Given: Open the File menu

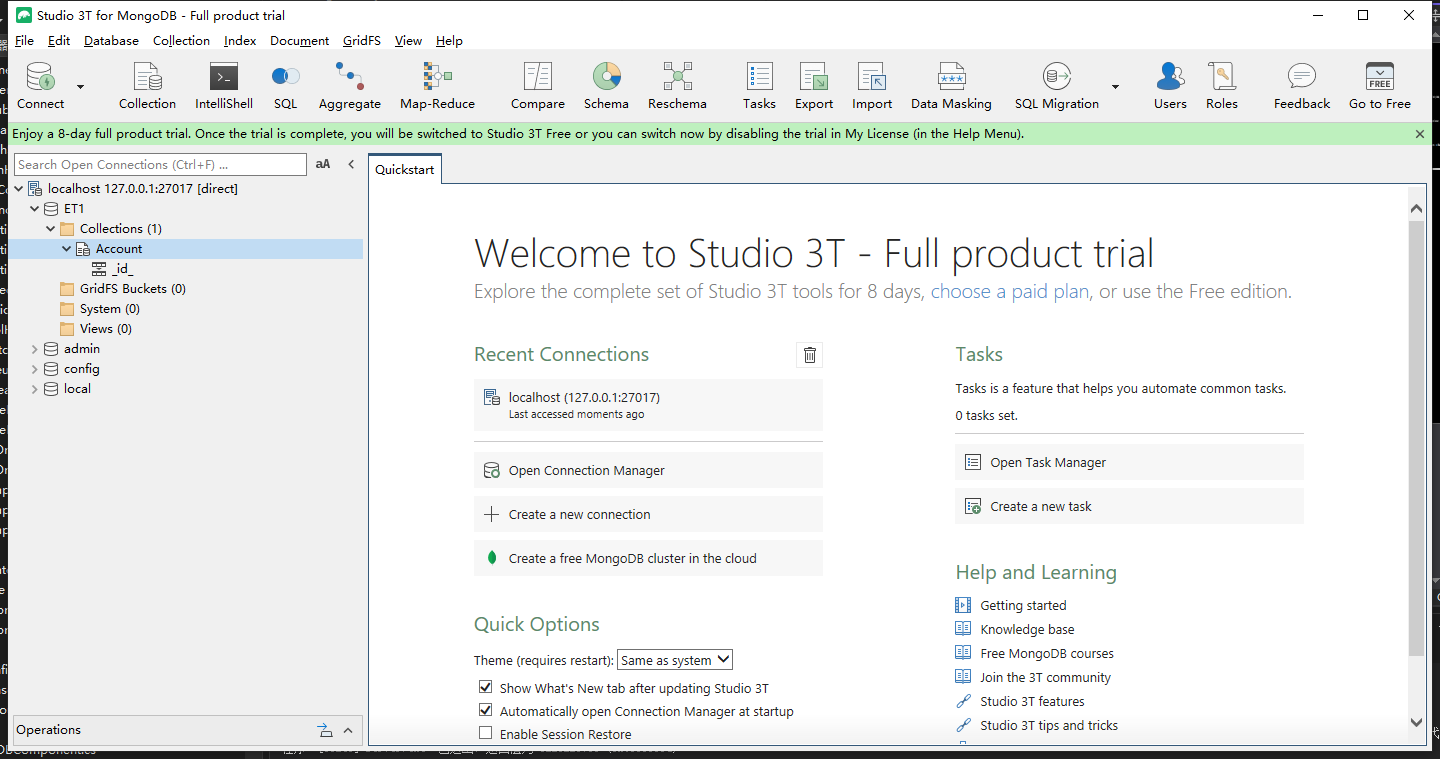Looking at the screenshot, I should (25, 41).
